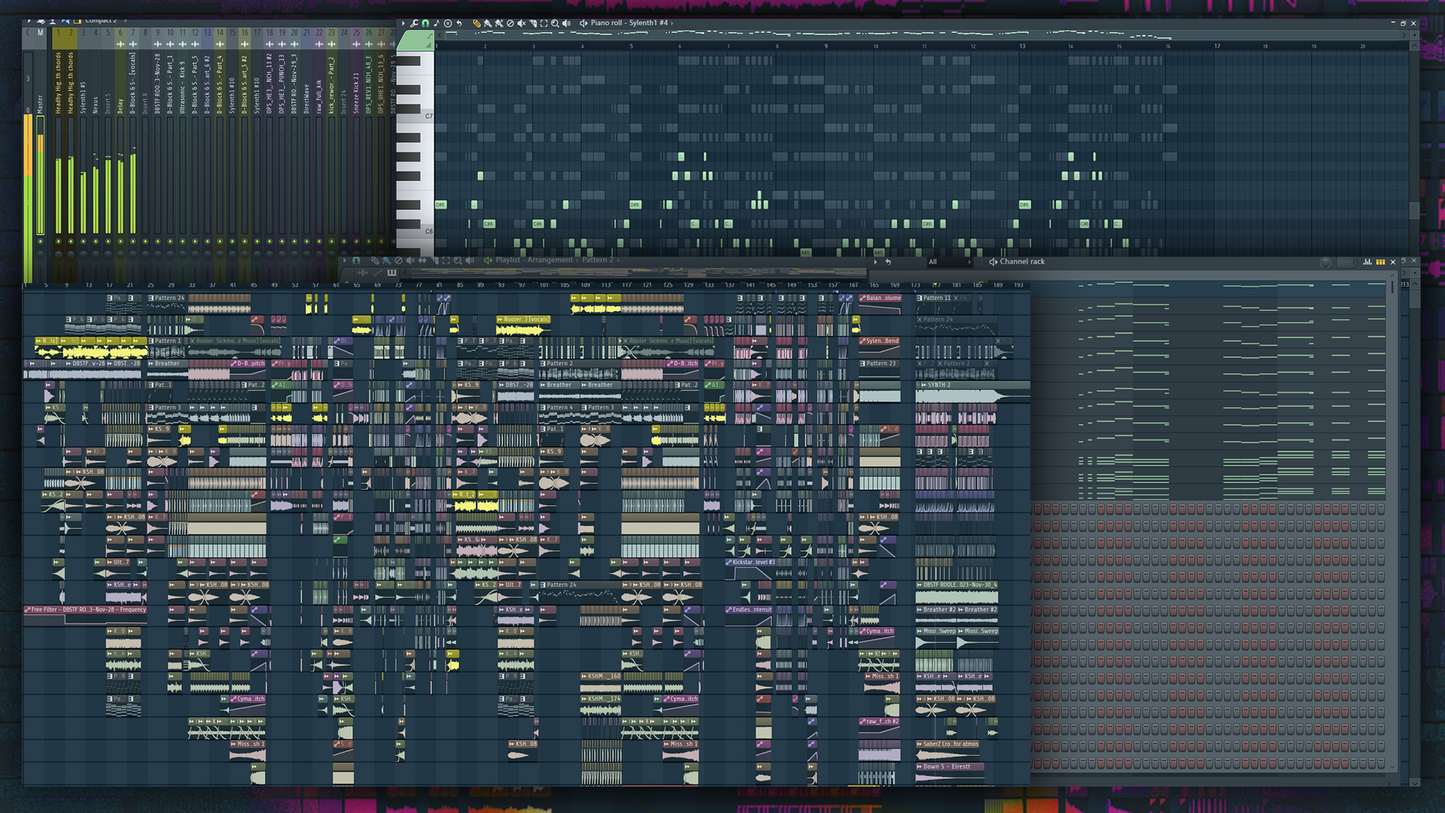Open the Channel rack graph editor icon
The width and height of the screenshot is (1445, 813).
pos(1367,262)
